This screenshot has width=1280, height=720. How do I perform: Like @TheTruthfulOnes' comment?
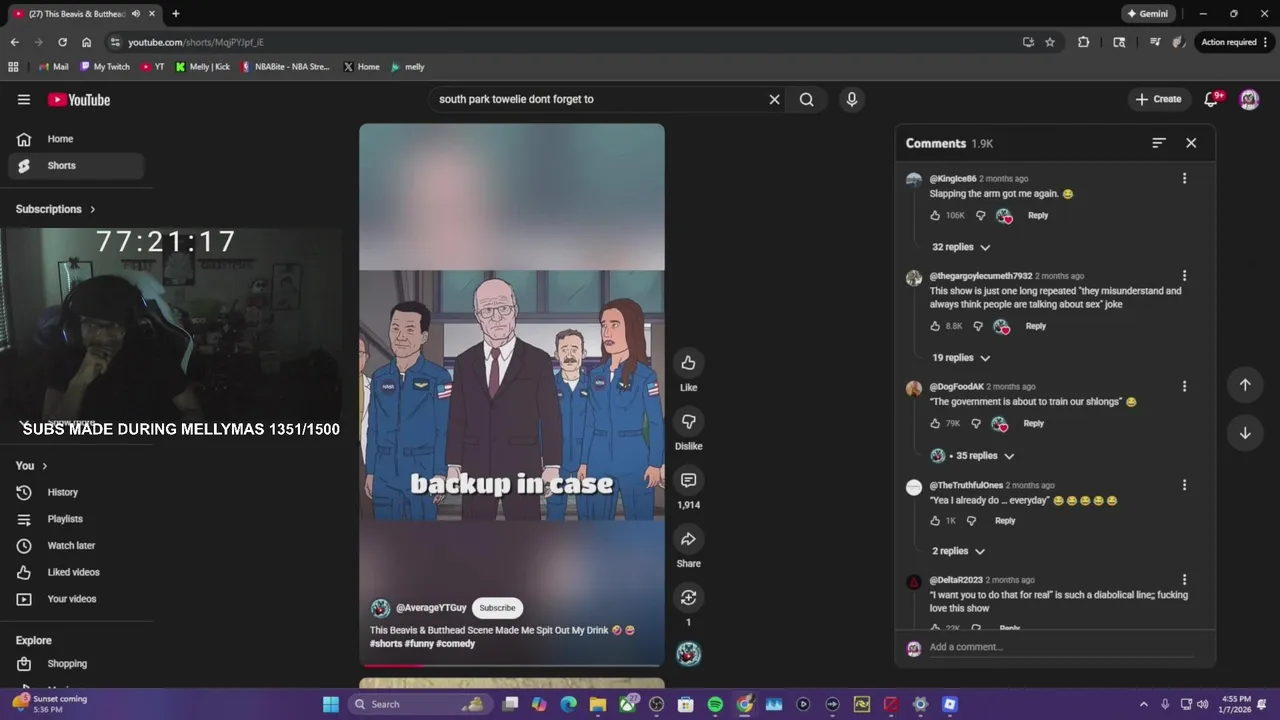pyautogui.click(x=935, y=521)
